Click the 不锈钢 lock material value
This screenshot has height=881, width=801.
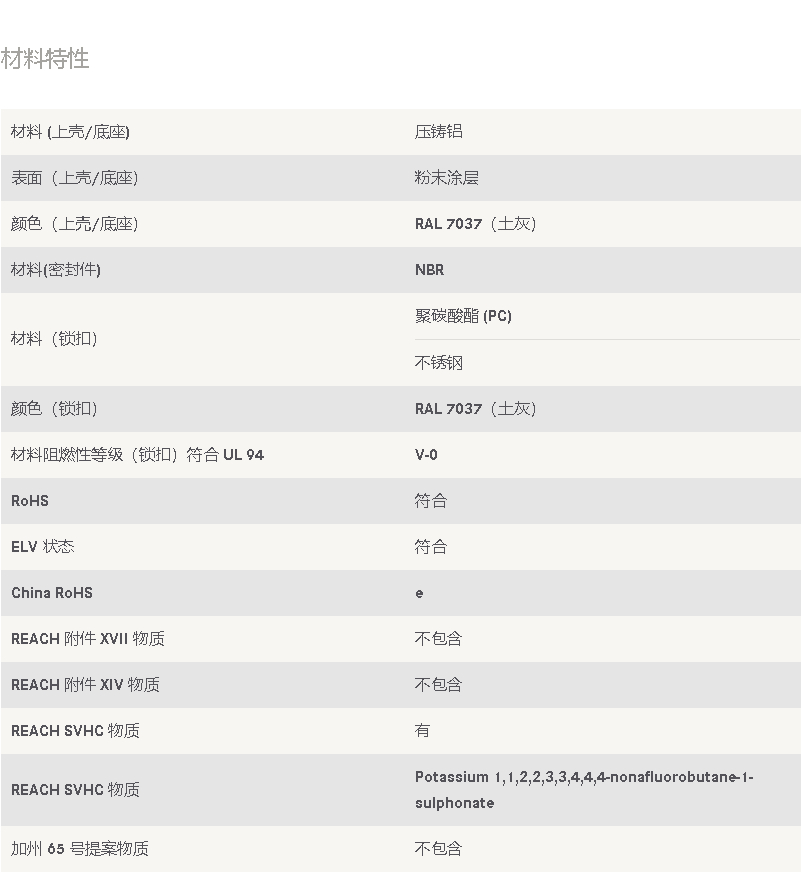click(439, 362)
